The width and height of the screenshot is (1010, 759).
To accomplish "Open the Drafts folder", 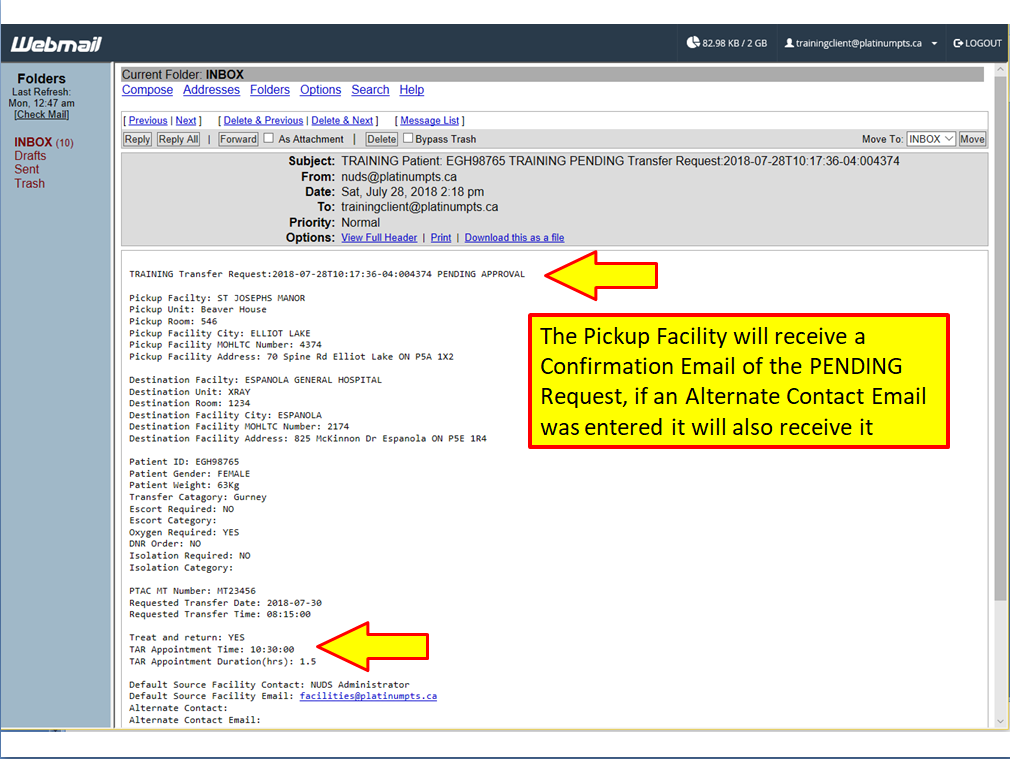I will (30, 156).
